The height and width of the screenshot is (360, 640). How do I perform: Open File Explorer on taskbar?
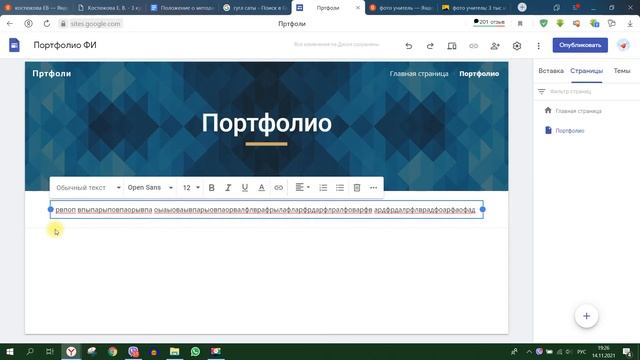(x=174, y=351)
